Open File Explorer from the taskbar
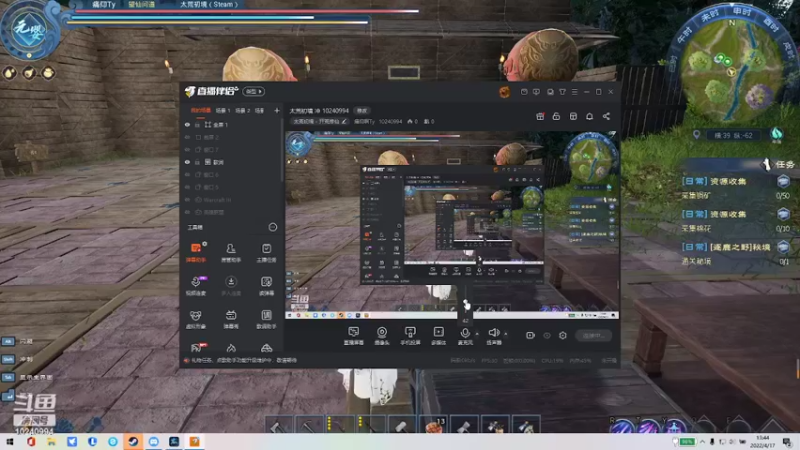The image size is (800, 450). [x=51, y=441]
